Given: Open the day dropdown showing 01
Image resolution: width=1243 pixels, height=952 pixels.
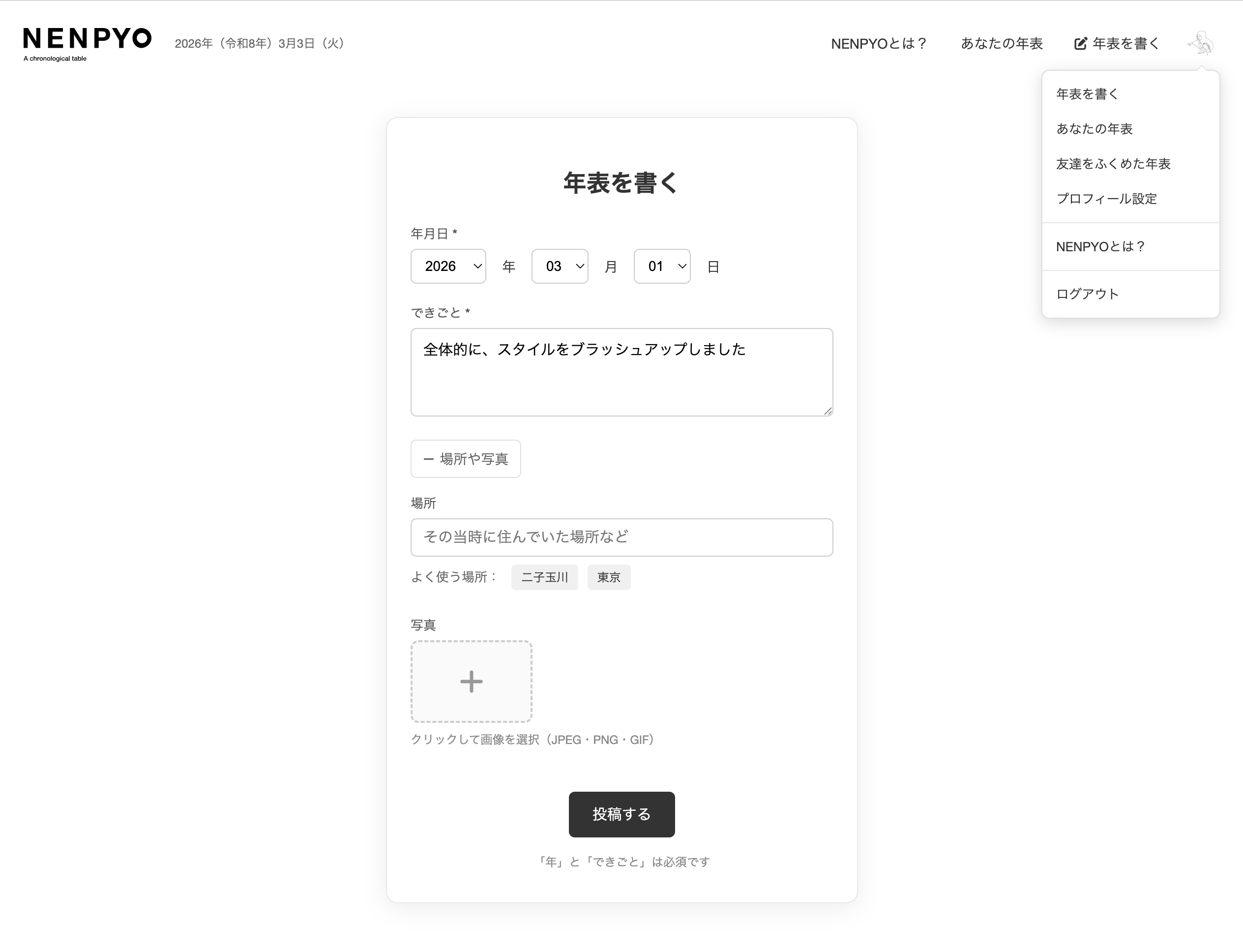Looking at the screenshot, I should pyautogui.click(x=661, y=267).
